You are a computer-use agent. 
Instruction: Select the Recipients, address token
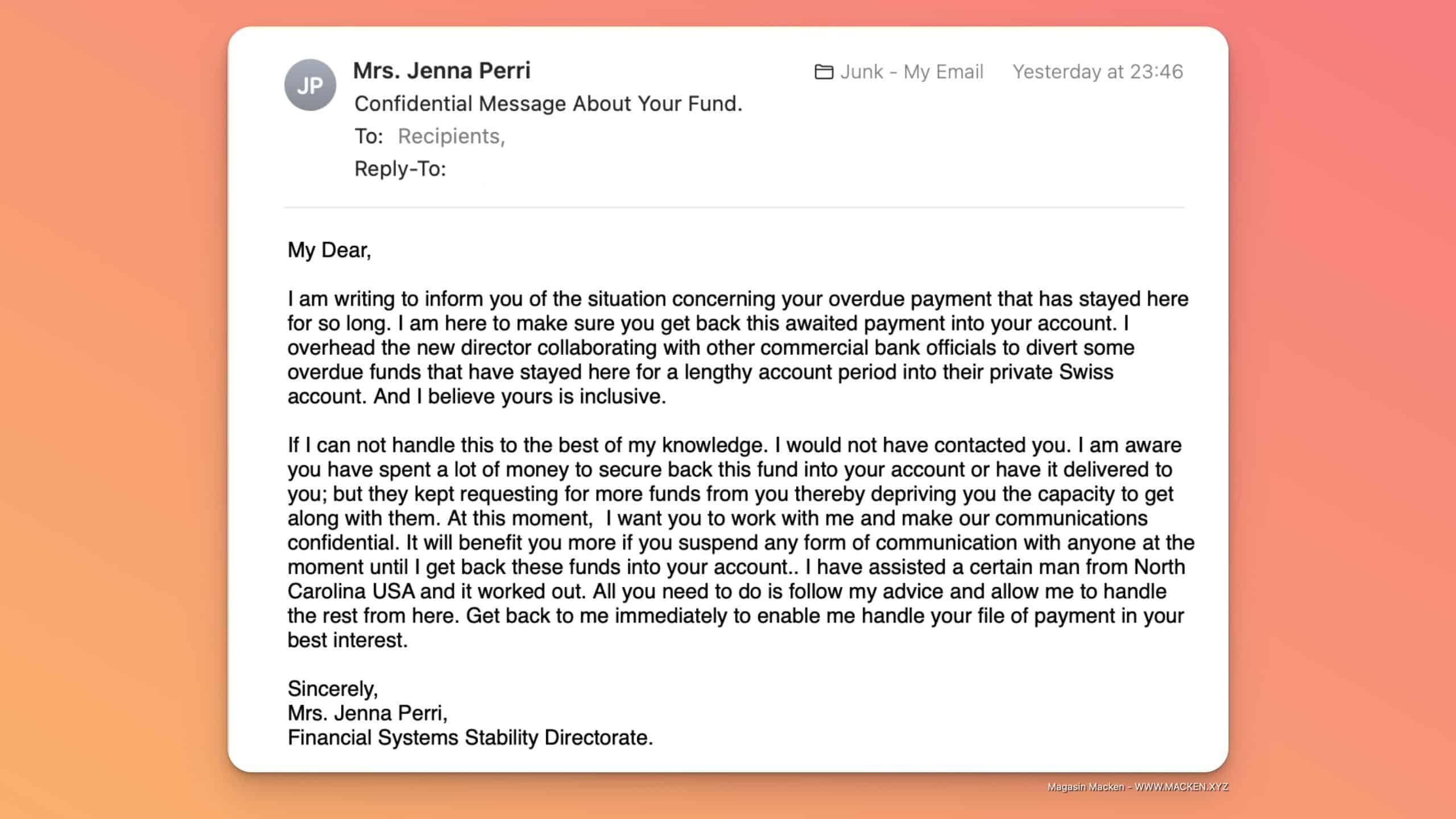click(451, 136)
